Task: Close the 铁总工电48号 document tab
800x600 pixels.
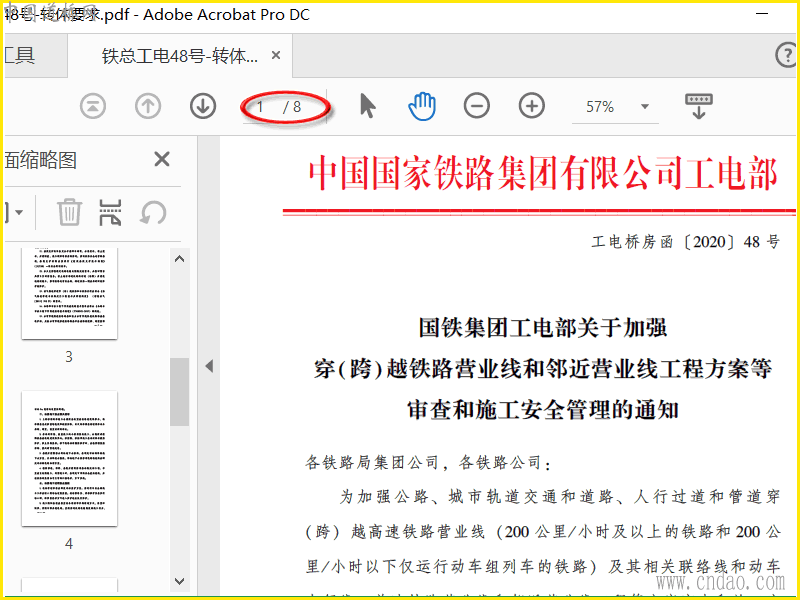Action: [276, 55]
